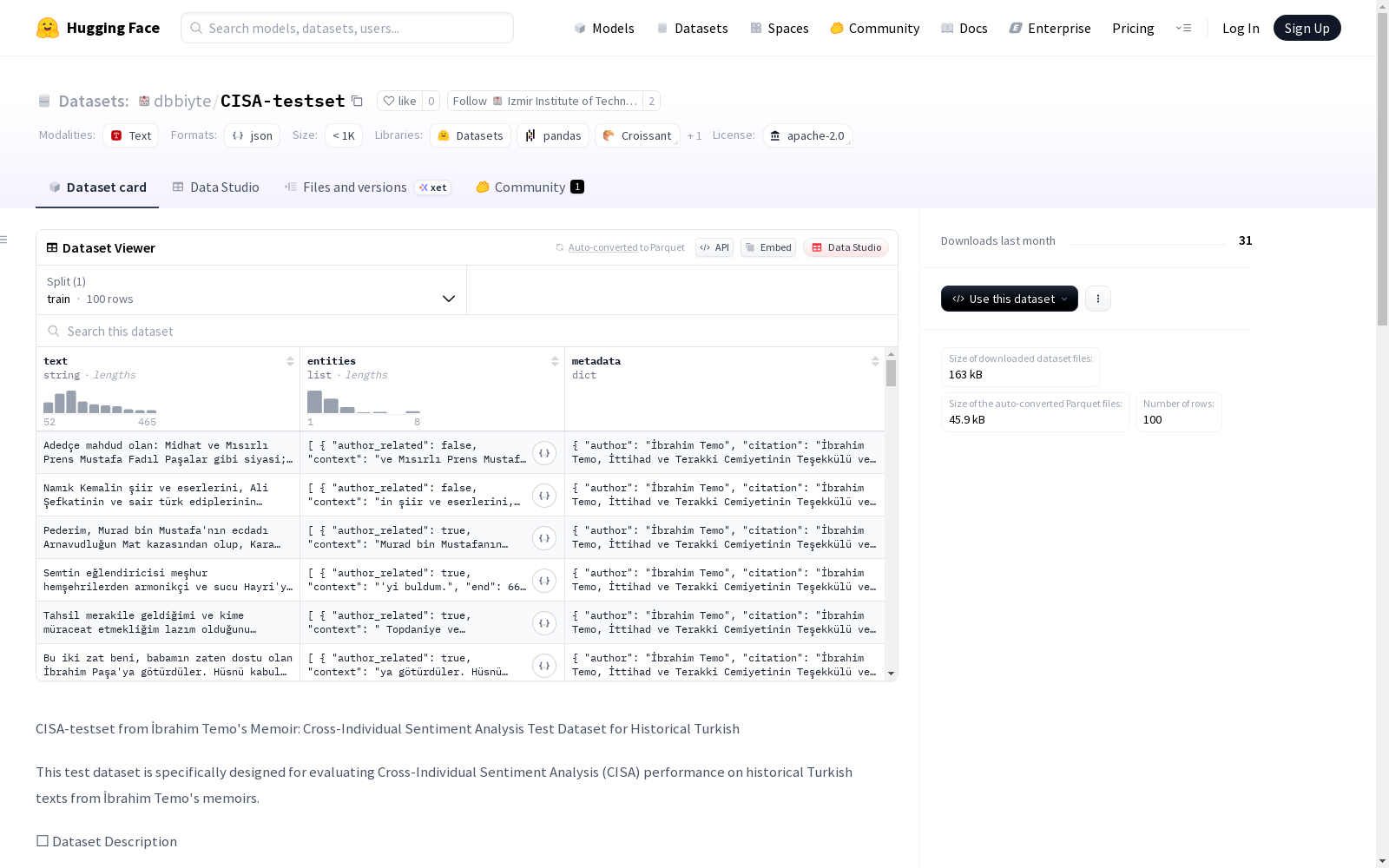Open the follower count 2 badge
1389x868 pixels.
tap(651, 101)
